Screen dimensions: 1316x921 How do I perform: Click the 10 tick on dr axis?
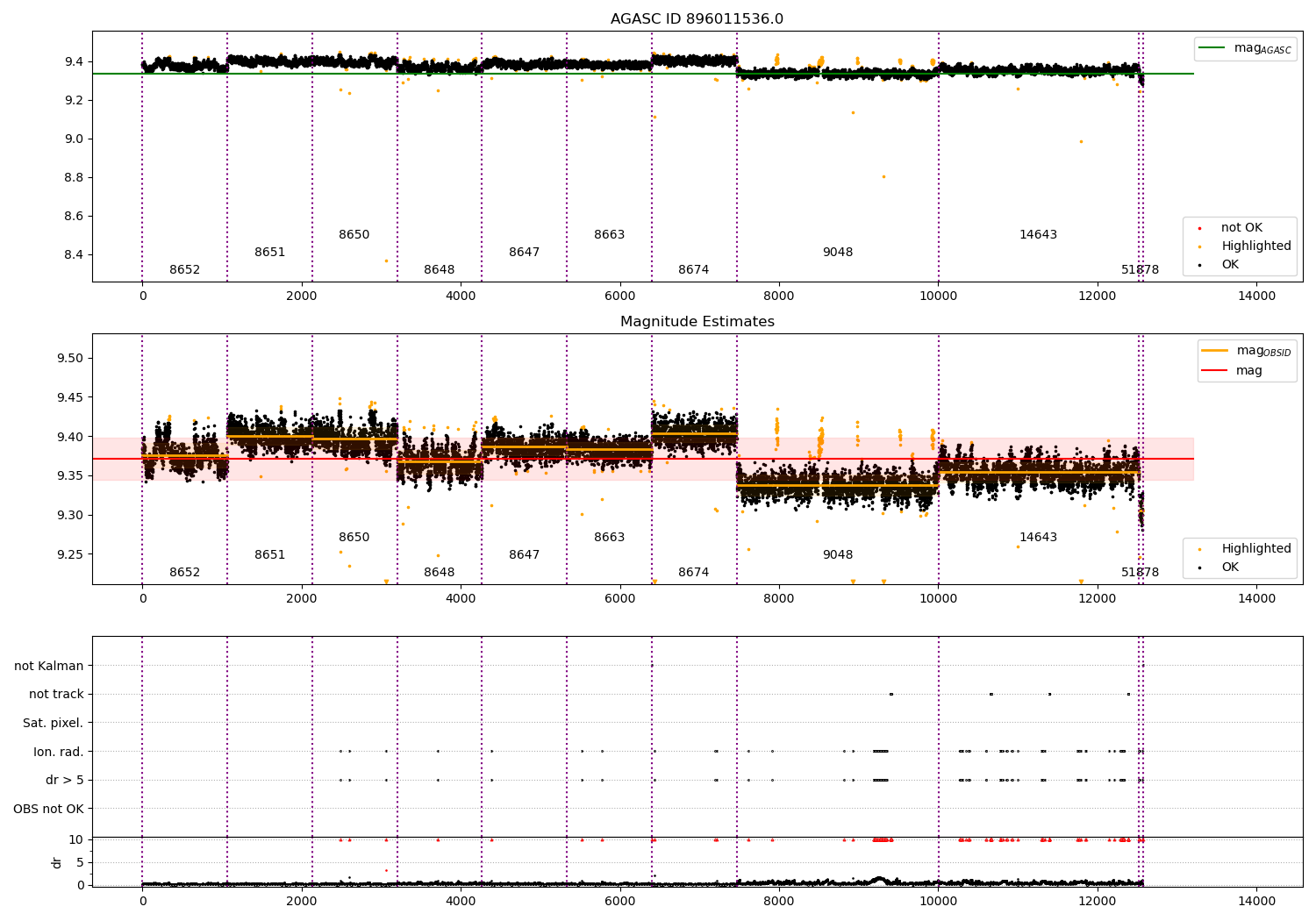[76, 840]
